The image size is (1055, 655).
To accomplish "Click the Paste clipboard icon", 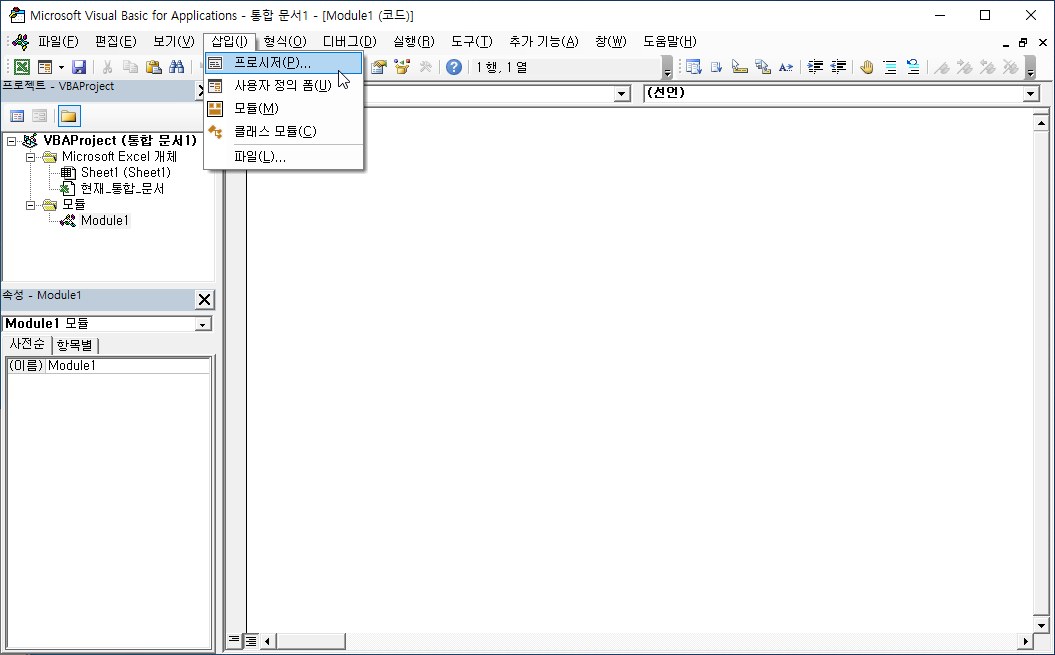I will [x=154, y=67].
